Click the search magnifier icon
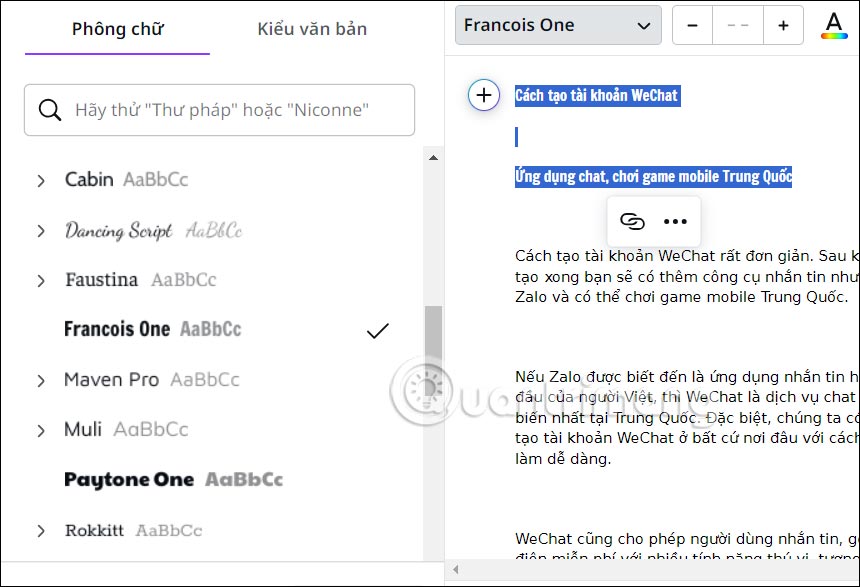This screenshot has width=860, height=587. pyautogui.click(x=50, y=110)
